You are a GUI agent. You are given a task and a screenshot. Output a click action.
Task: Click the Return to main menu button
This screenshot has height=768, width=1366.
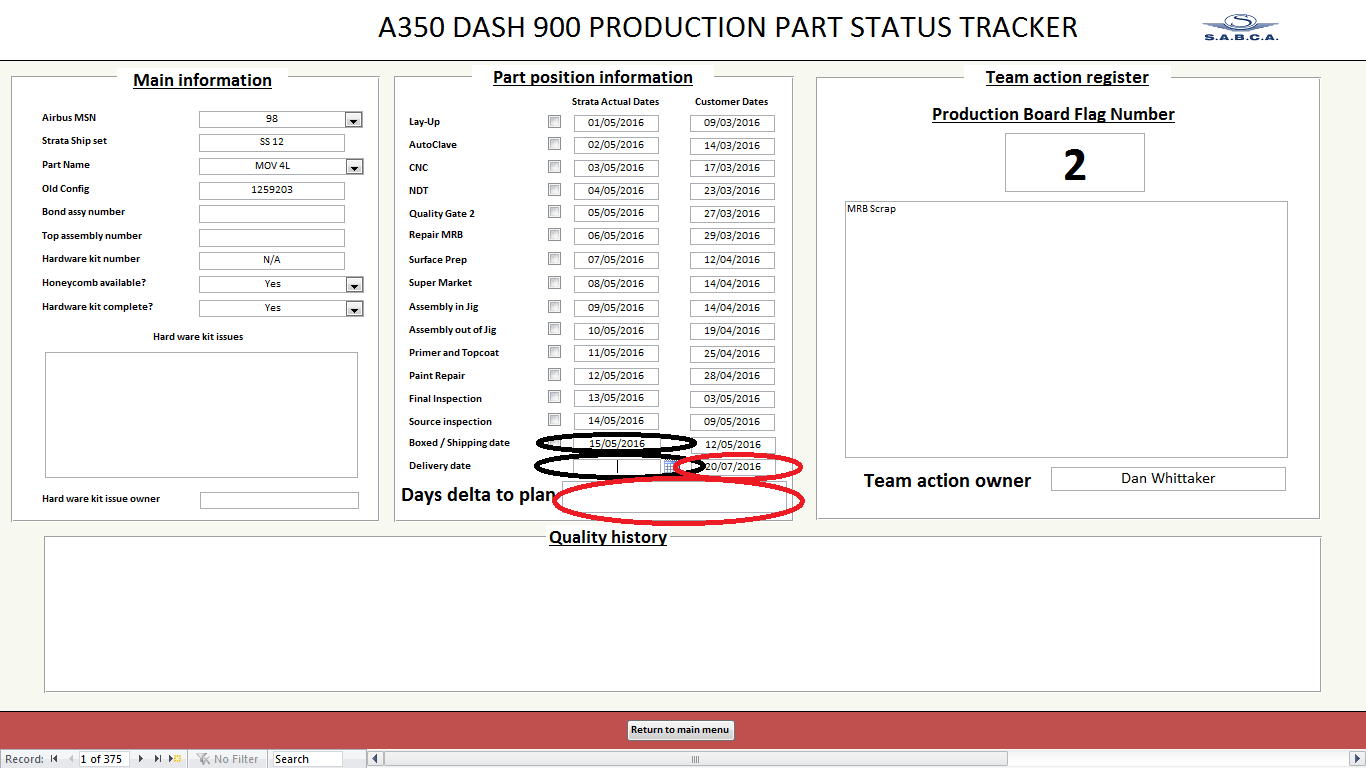tap(680, 730)
